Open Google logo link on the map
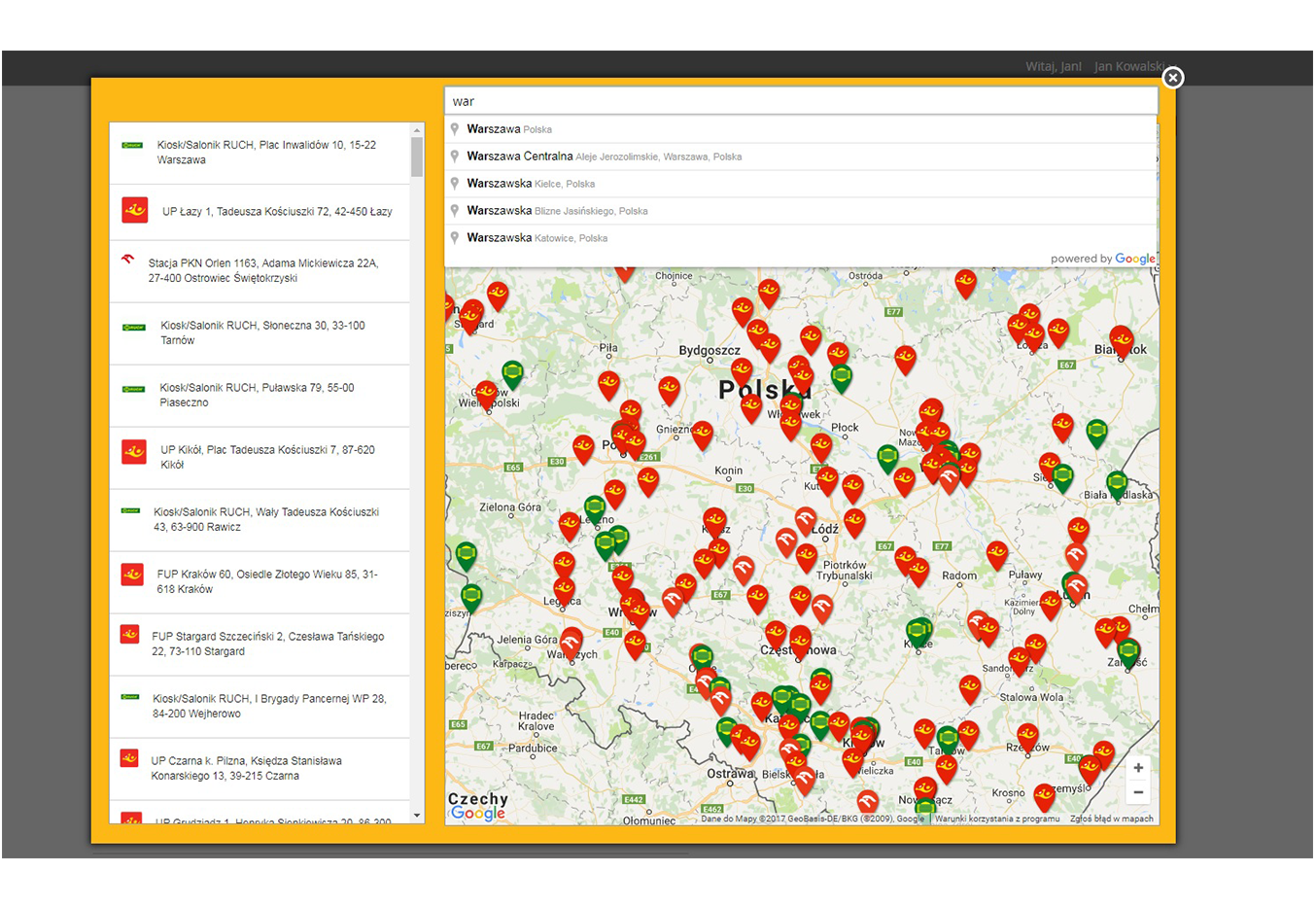The width and height of the screenshot is (1316, 907). click(478, 813)
